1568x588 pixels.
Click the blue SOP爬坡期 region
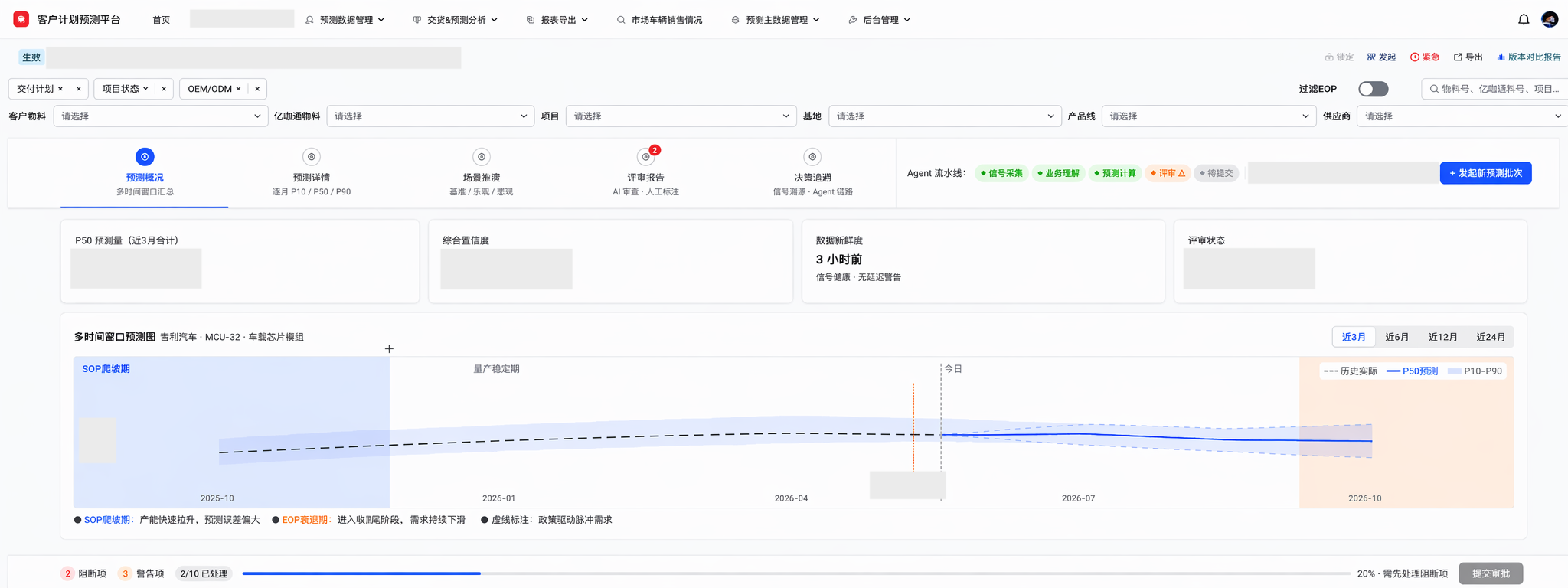[231, 433]
